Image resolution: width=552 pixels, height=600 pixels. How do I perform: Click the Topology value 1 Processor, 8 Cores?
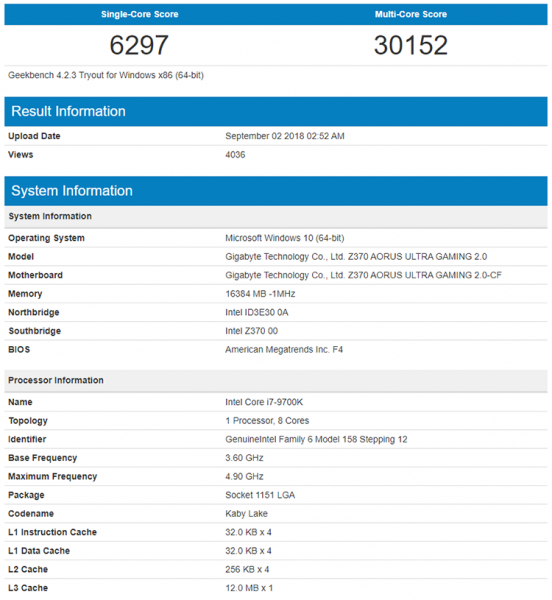tap(267, 421)
